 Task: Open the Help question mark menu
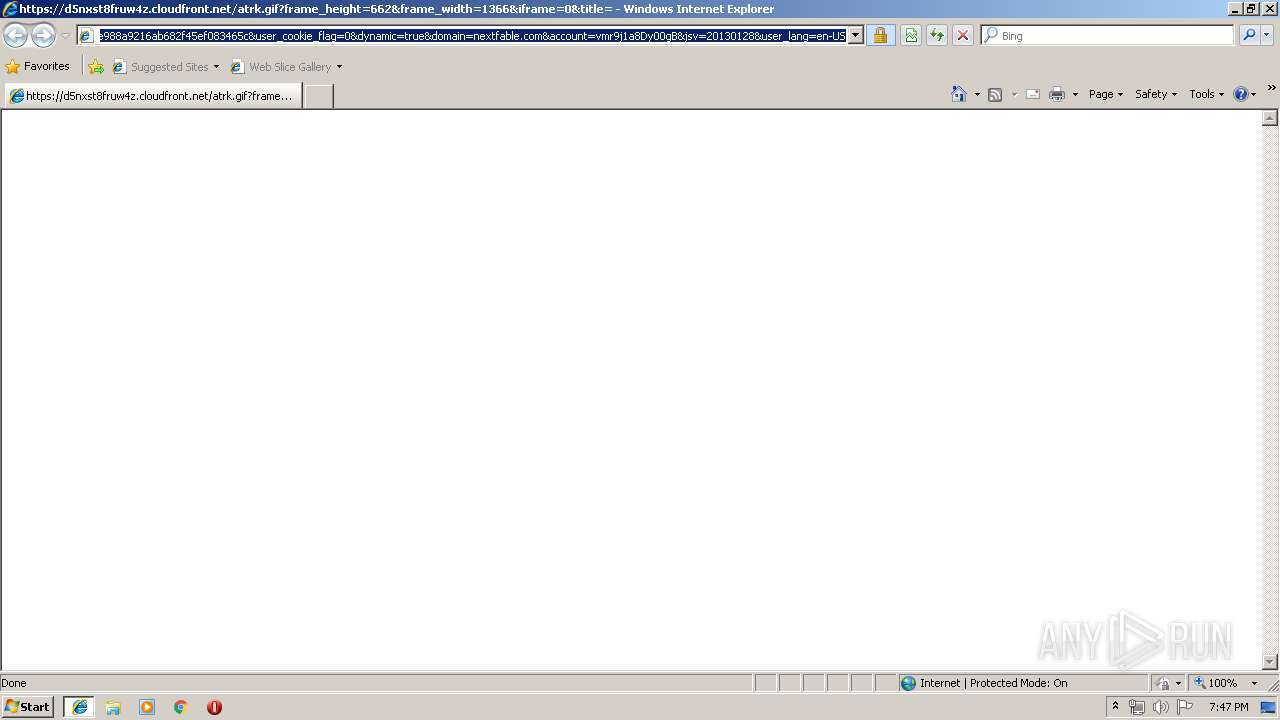click(1244, 94)
